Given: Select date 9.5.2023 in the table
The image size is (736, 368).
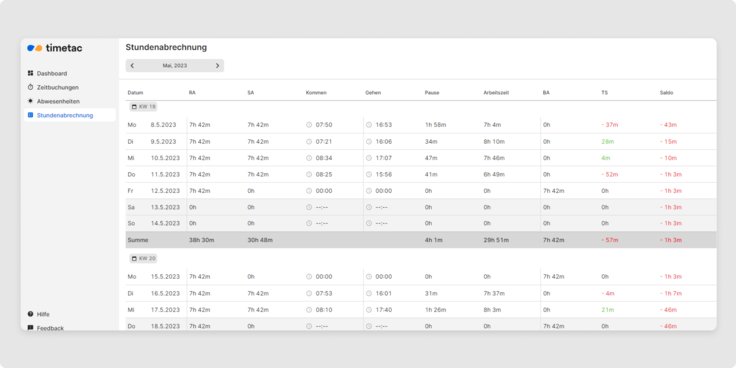Looking at the screenshot, I should [x=163, y=141].
